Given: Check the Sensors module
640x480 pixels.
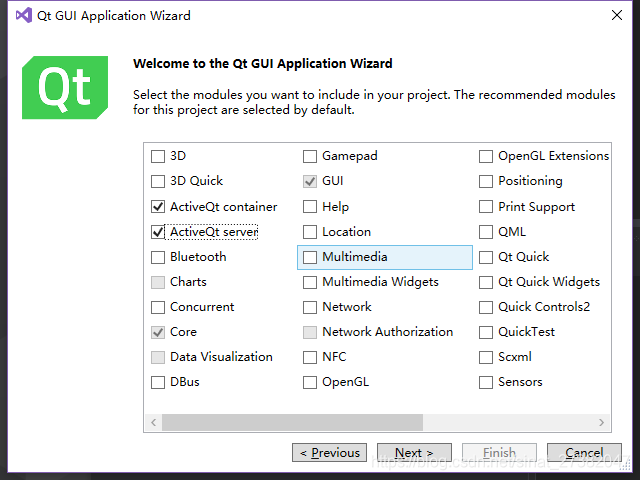Looking at the screenshot, I should (x=486, y=382).
